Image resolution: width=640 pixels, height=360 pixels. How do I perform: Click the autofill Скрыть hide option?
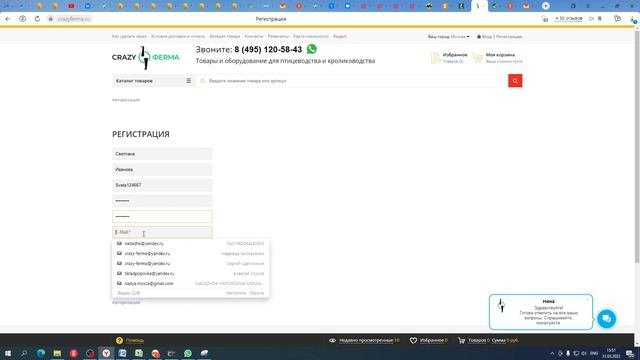(x=257, y=293)
